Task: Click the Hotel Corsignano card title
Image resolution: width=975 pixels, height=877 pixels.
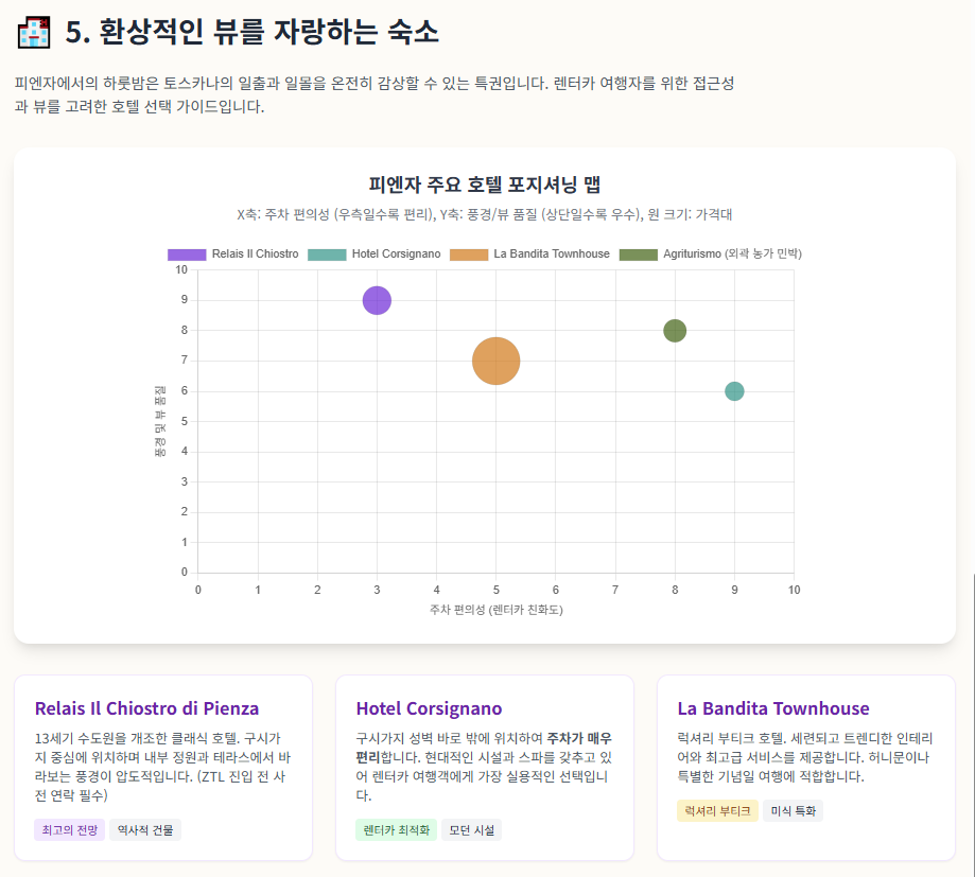Action: click(429, 708)
